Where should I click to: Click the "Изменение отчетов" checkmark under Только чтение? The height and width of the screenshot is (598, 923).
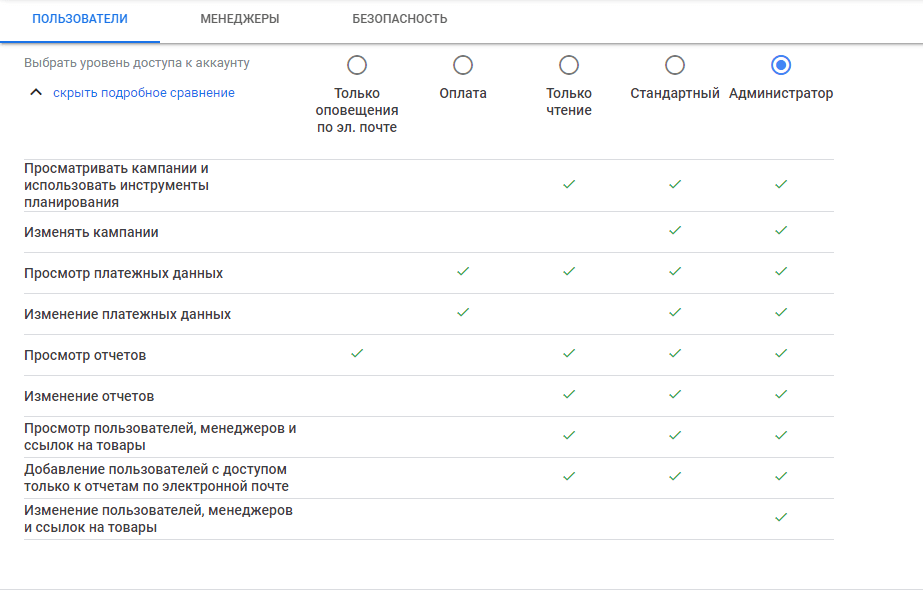[569, 394]
